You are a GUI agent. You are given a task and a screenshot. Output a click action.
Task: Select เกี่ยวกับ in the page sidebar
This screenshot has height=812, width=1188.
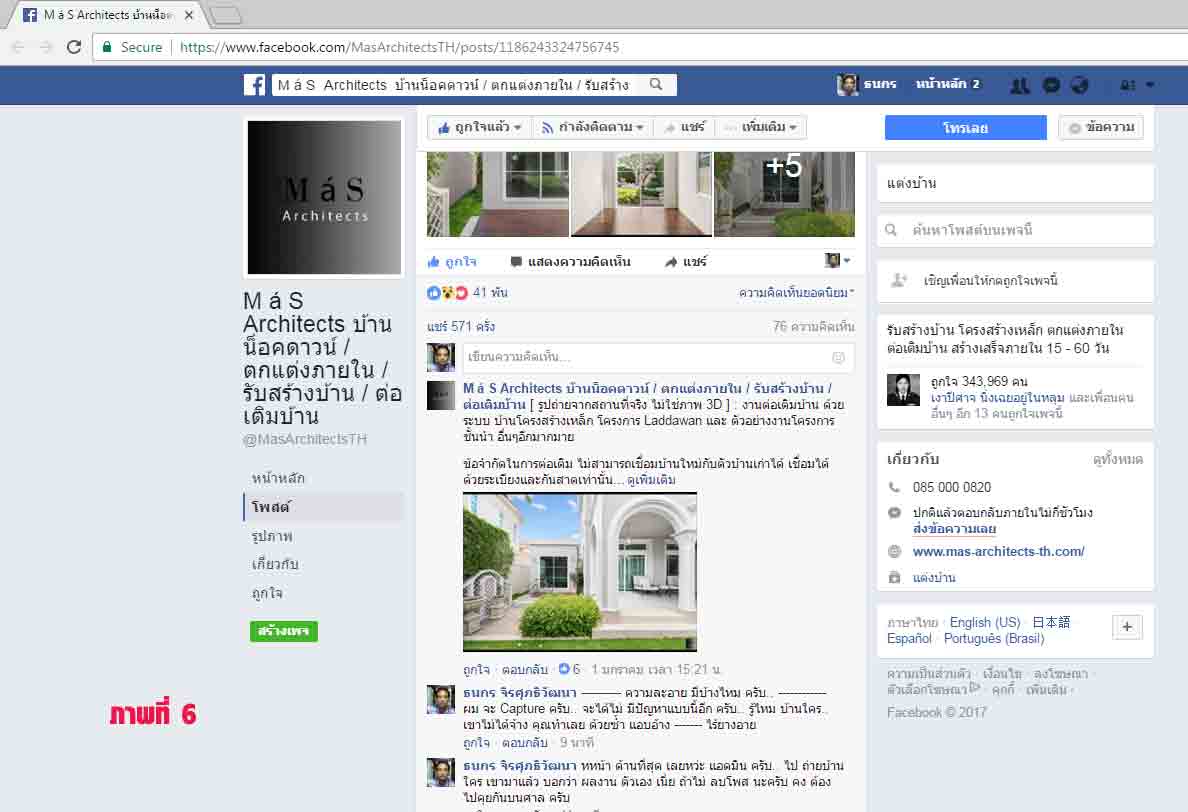pos(274,564)
